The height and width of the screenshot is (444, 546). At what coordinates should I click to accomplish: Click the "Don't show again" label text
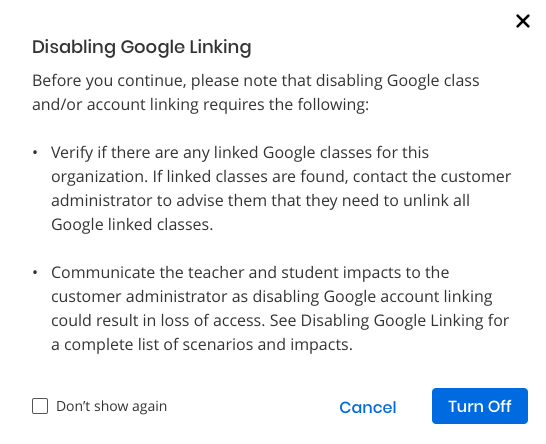111,406
